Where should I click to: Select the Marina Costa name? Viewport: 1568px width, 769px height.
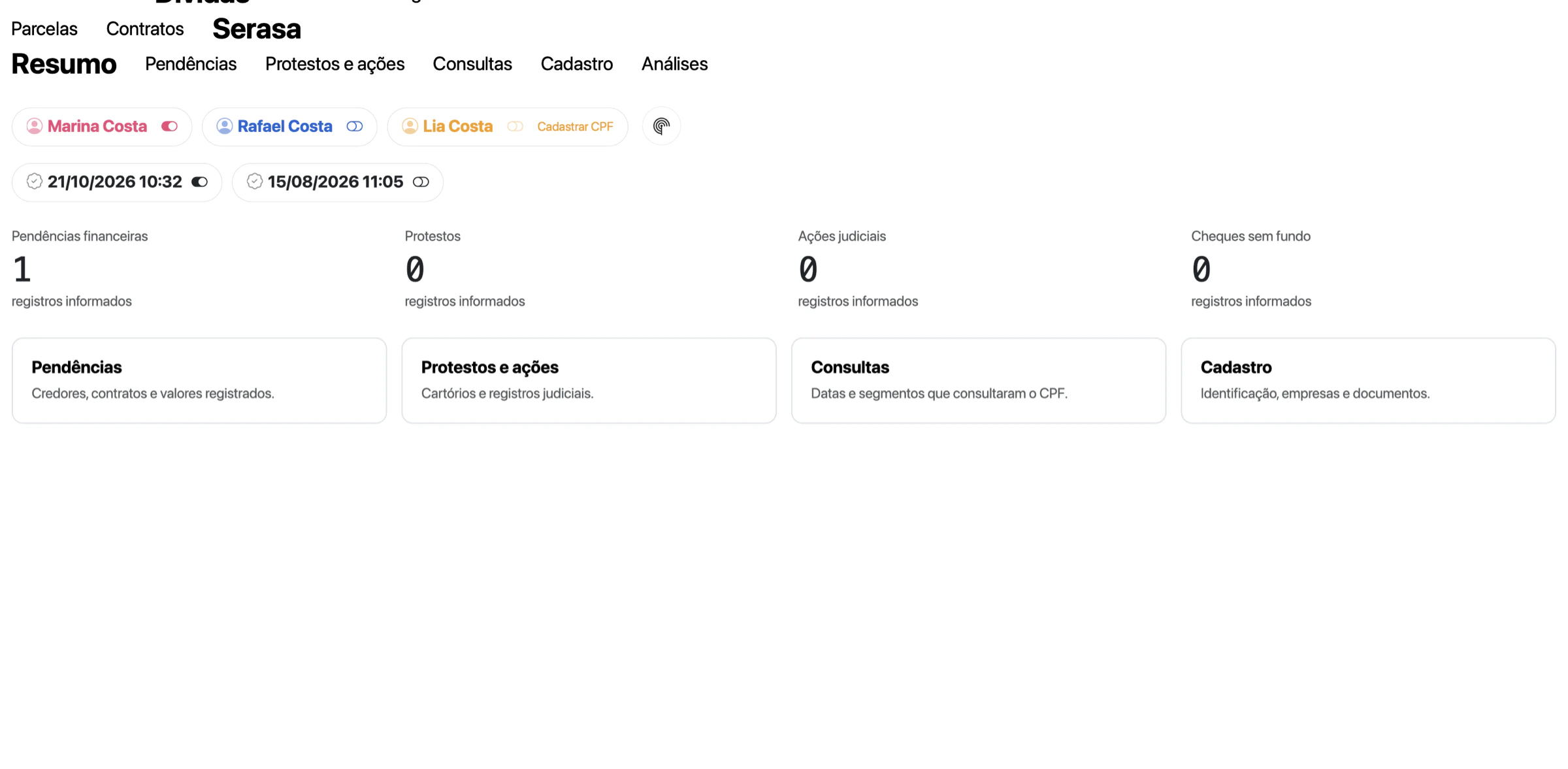[97, 126]
